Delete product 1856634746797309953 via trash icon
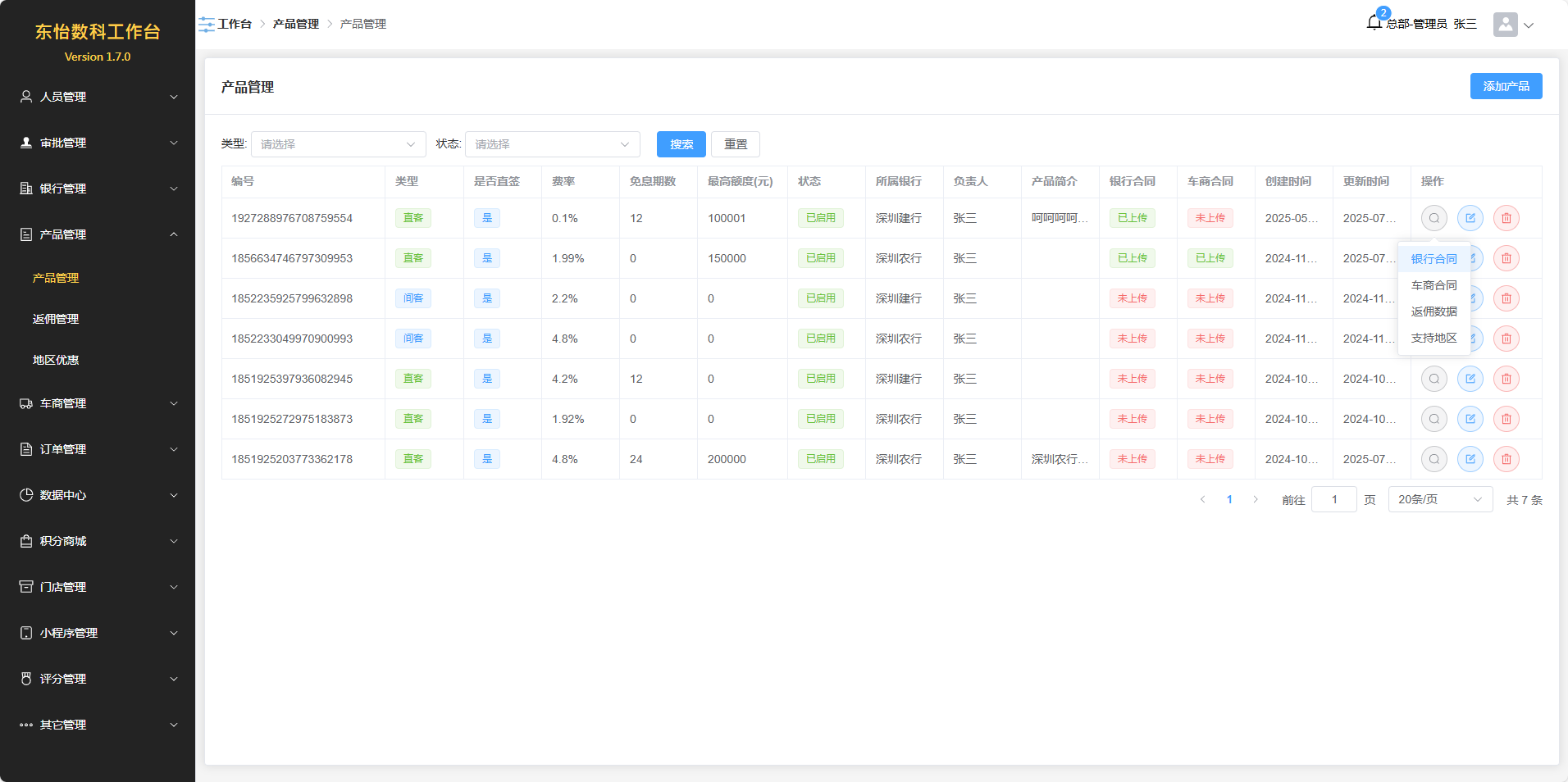This screenshot has width=1568, height=782. tap(1506, 258)
